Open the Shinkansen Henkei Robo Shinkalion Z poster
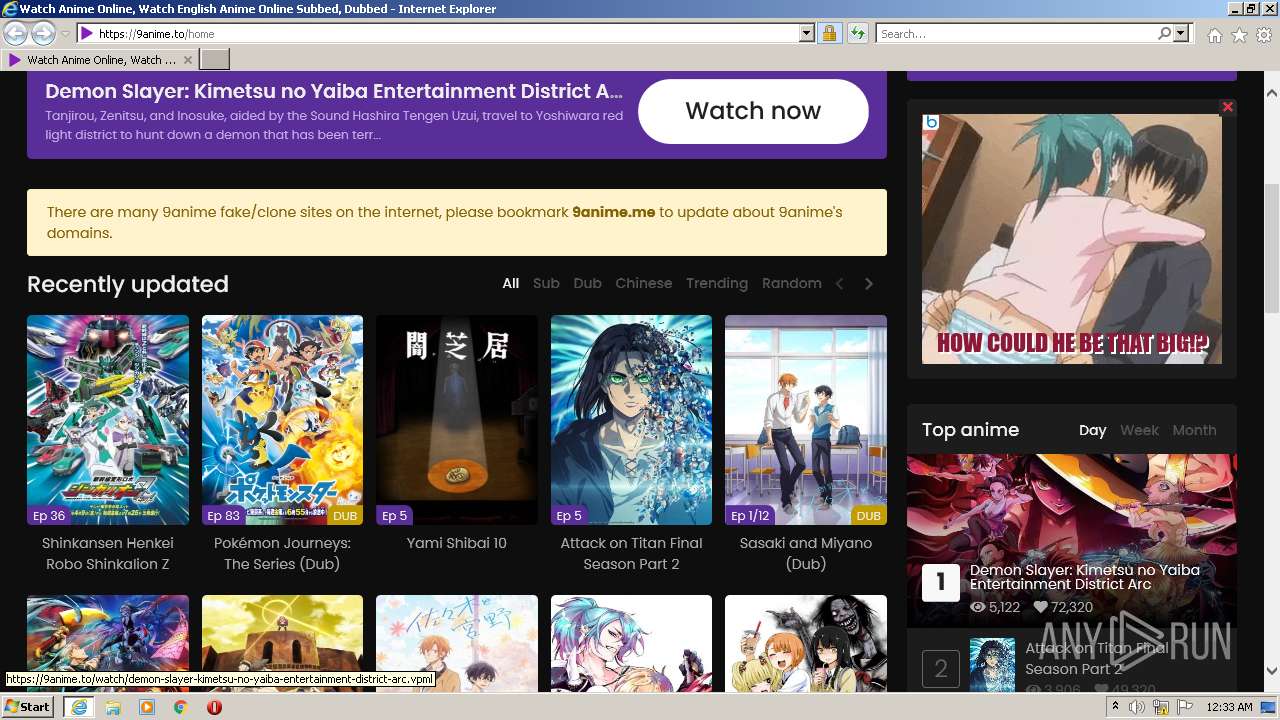This screenshot has height=720, width=1280. click(x=108, y=420)
